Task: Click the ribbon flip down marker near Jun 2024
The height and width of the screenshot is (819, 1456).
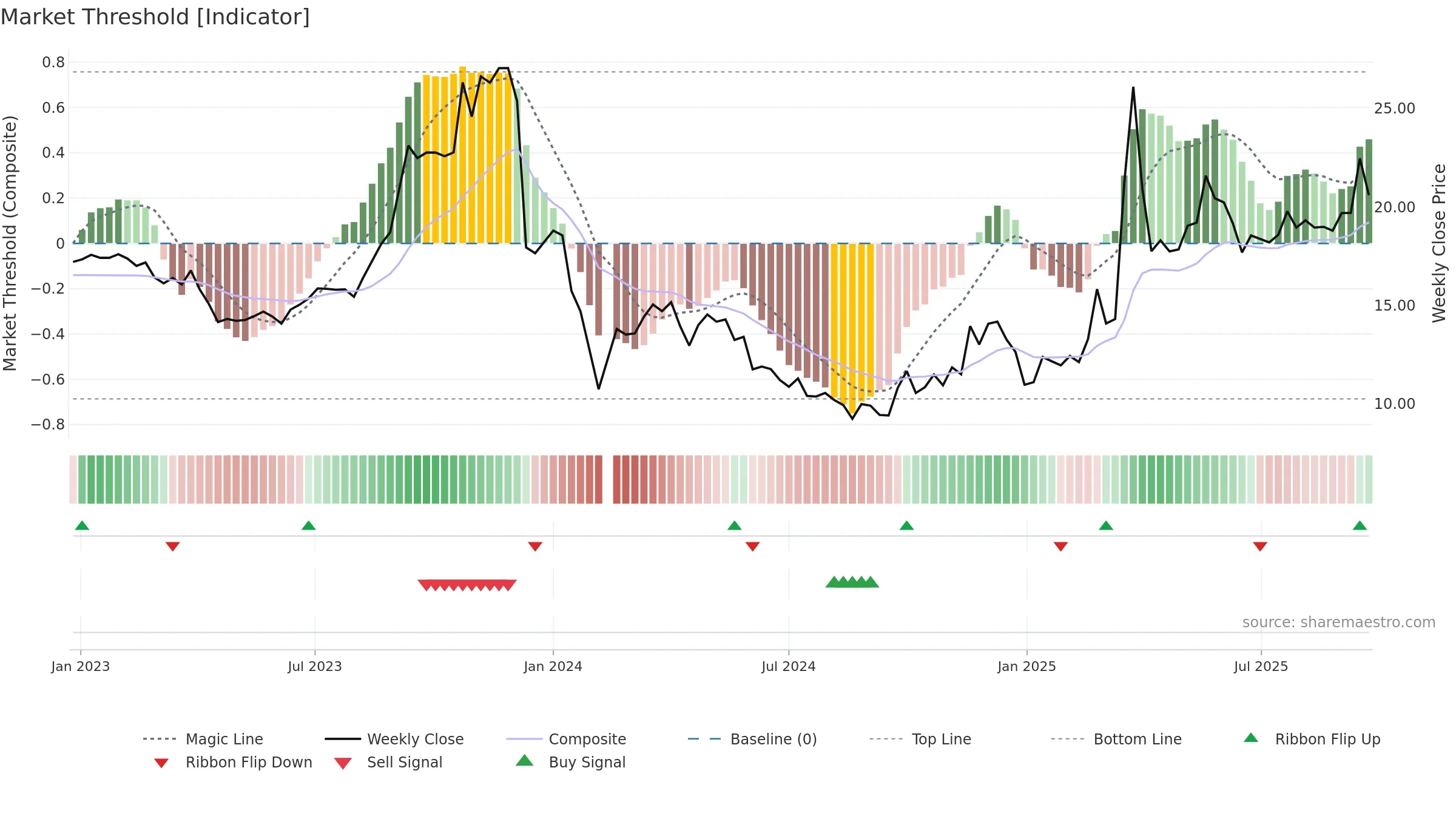Action: [752, 547]
